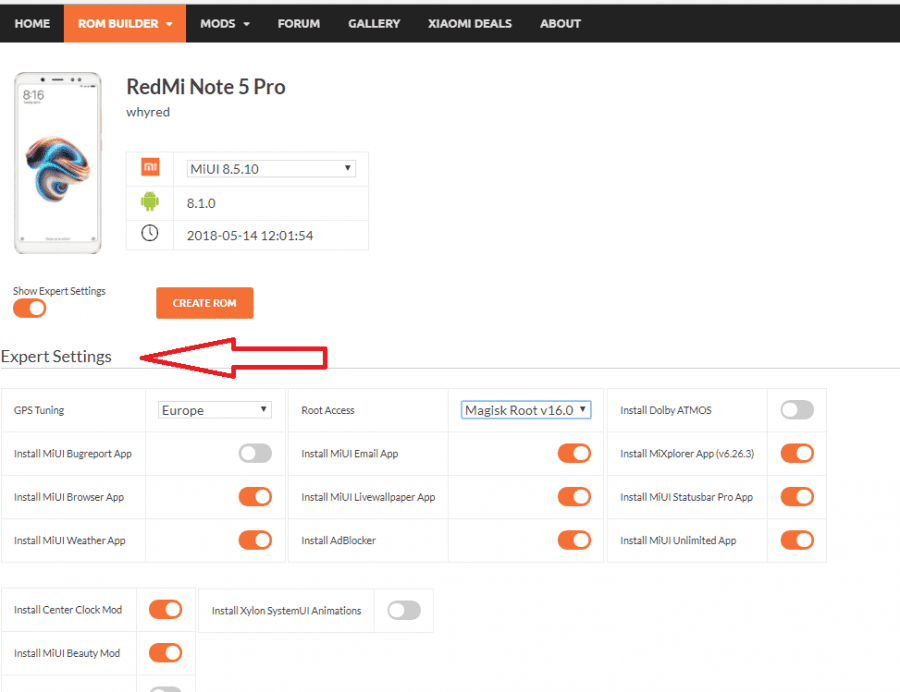
Task: Click the clock build date icon
Action: pyautogui.click(x=150, y=233)
